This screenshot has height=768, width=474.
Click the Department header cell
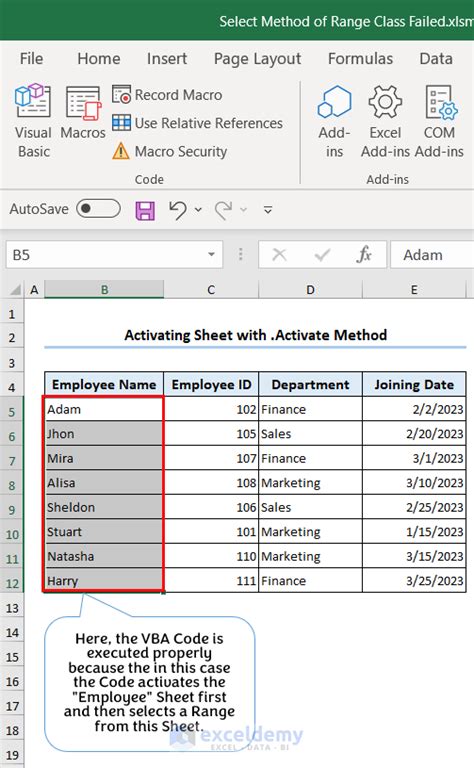tap(310, 384)
